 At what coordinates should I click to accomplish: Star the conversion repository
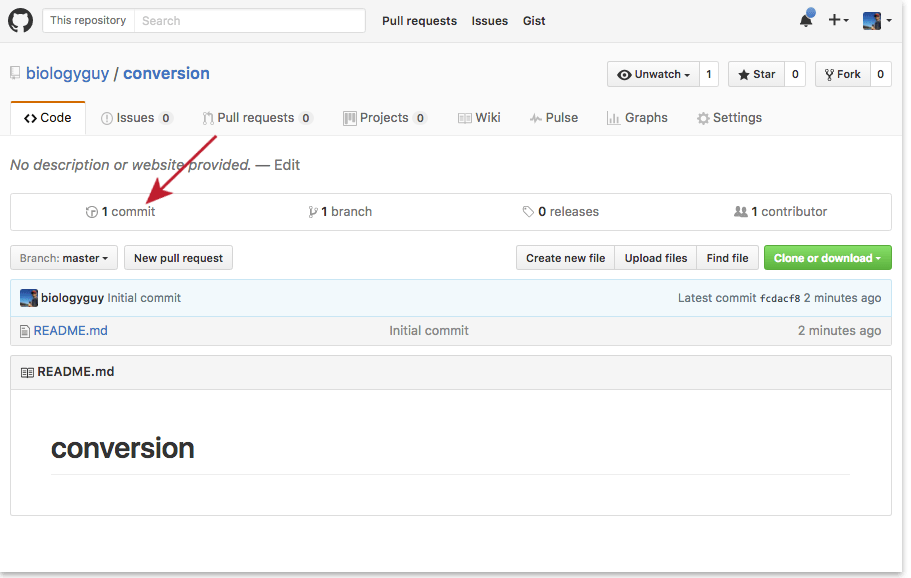757,73
